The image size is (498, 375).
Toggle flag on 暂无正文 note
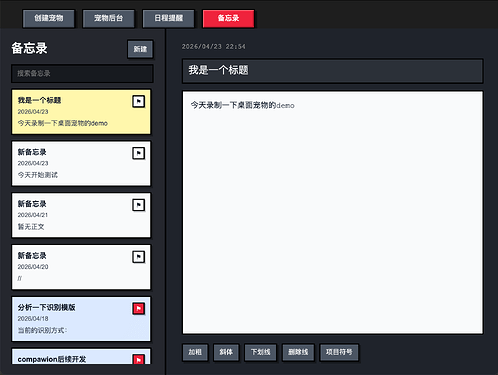pos(139,205)
